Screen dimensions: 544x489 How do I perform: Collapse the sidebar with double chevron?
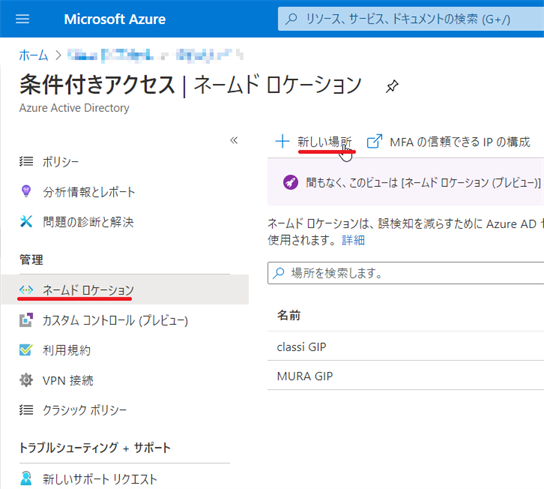[234, 140]
